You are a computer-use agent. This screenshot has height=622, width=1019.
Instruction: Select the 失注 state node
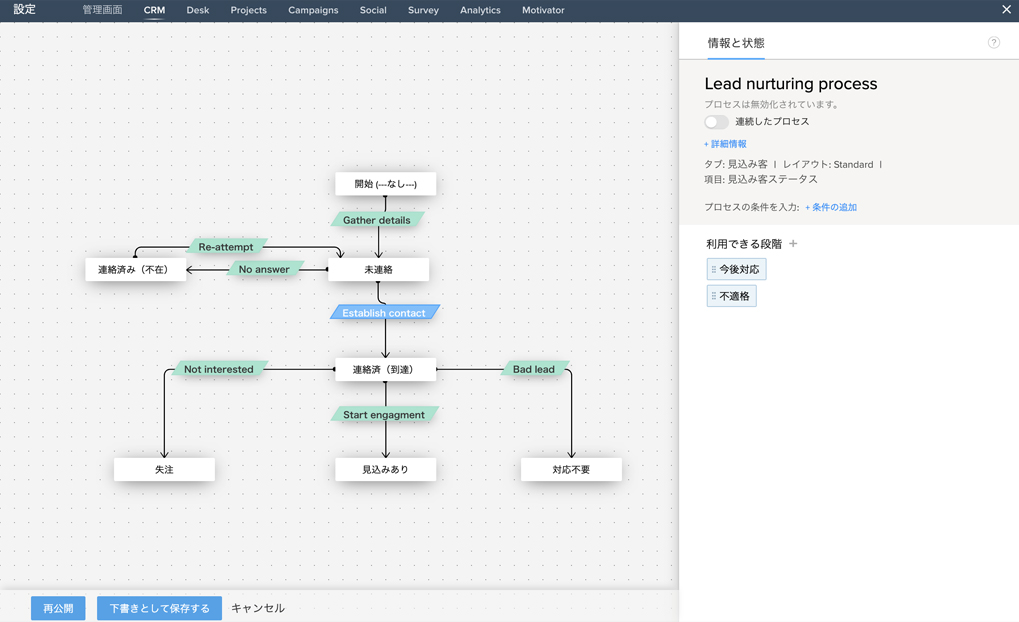click(164, 469)
